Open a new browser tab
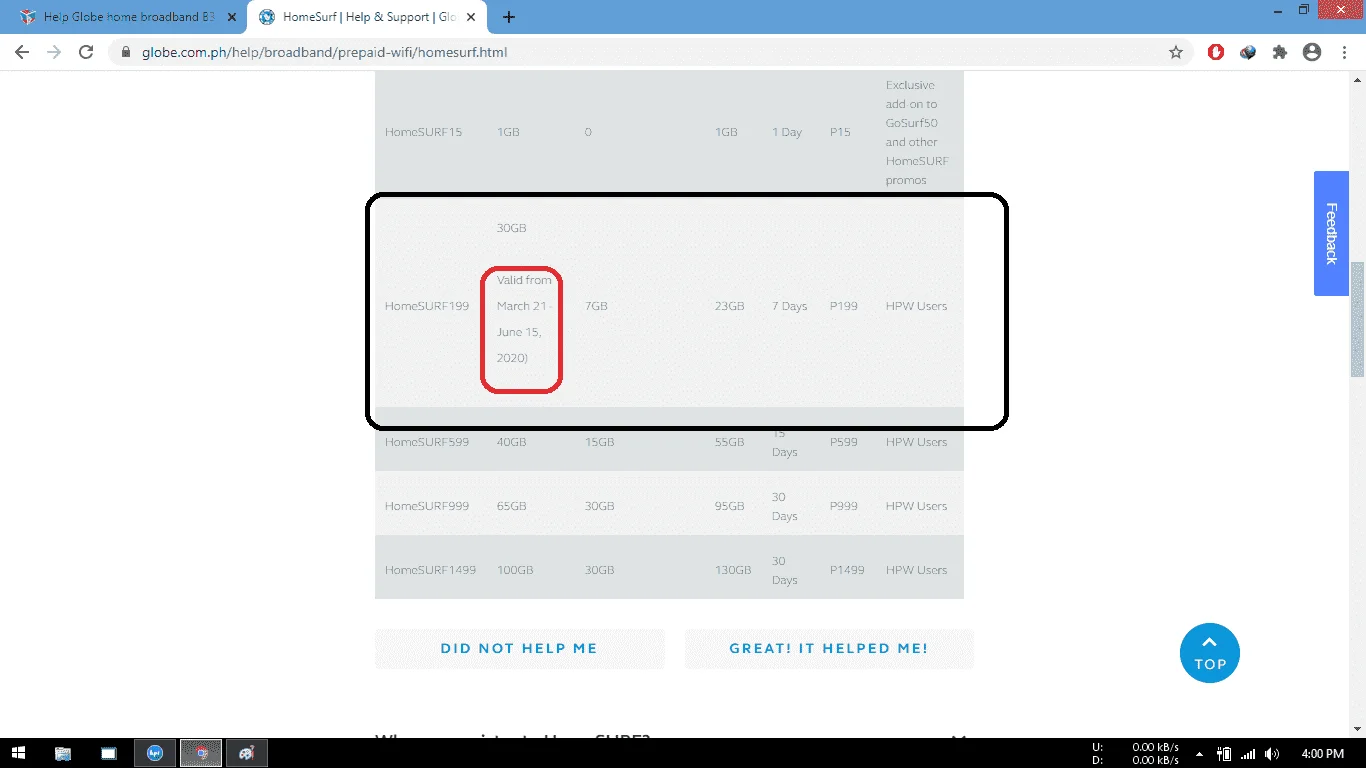The image size is (1366, 768). click(509, 17)
